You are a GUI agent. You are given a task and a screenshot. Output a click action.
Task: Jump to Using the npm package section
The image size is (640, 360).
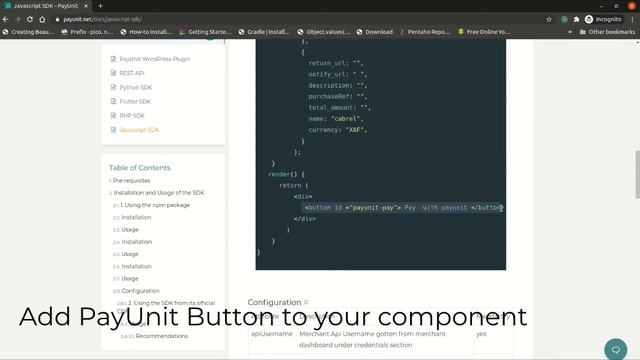point(155,205)
